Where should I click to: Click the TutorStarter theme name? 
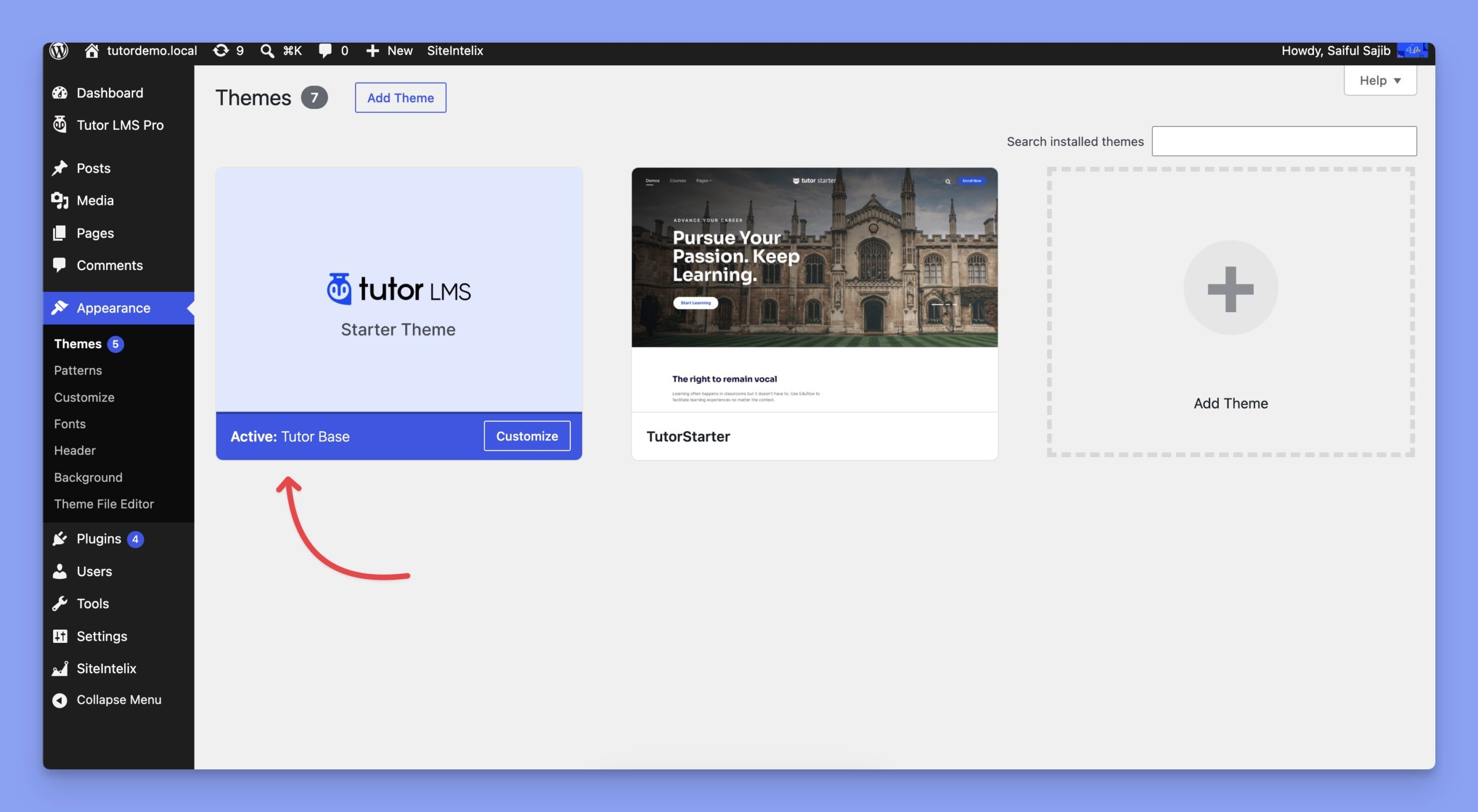click(688, 436)
